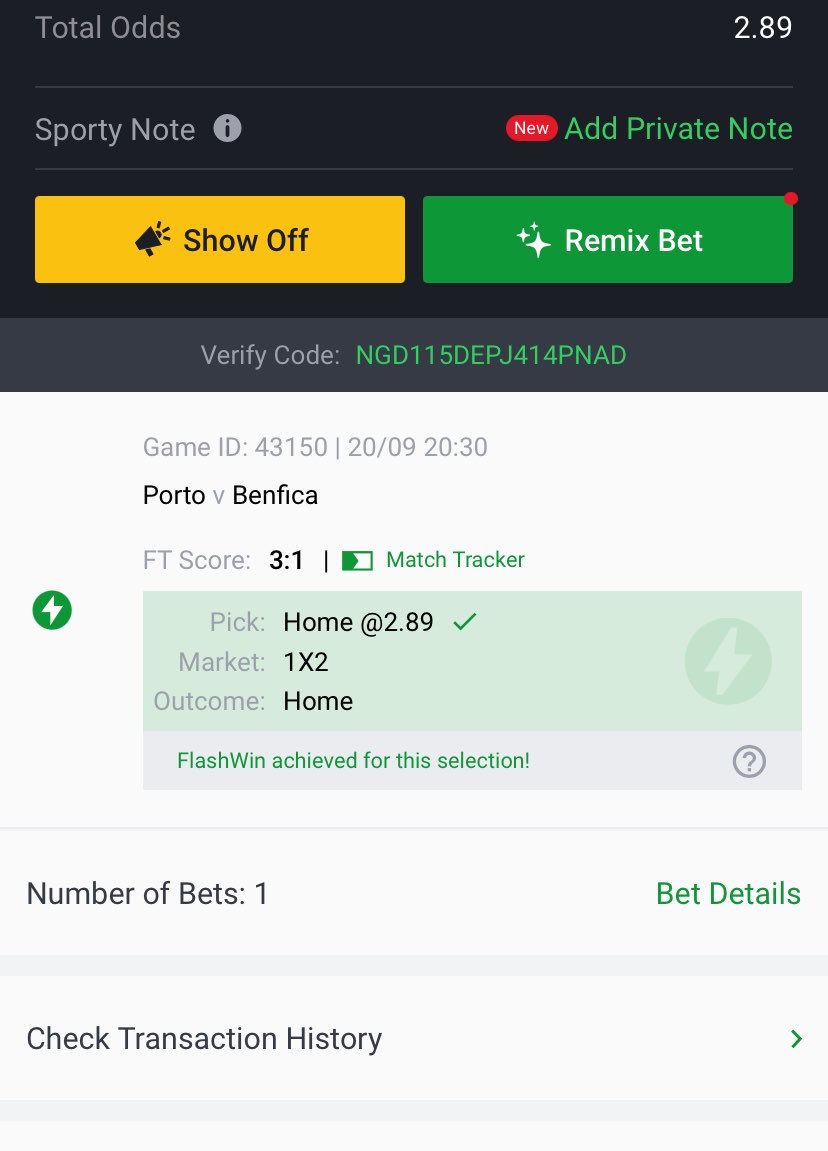Click the Show Off button
The width and height of the screenshot is (828, 1151).
point(219,239)
